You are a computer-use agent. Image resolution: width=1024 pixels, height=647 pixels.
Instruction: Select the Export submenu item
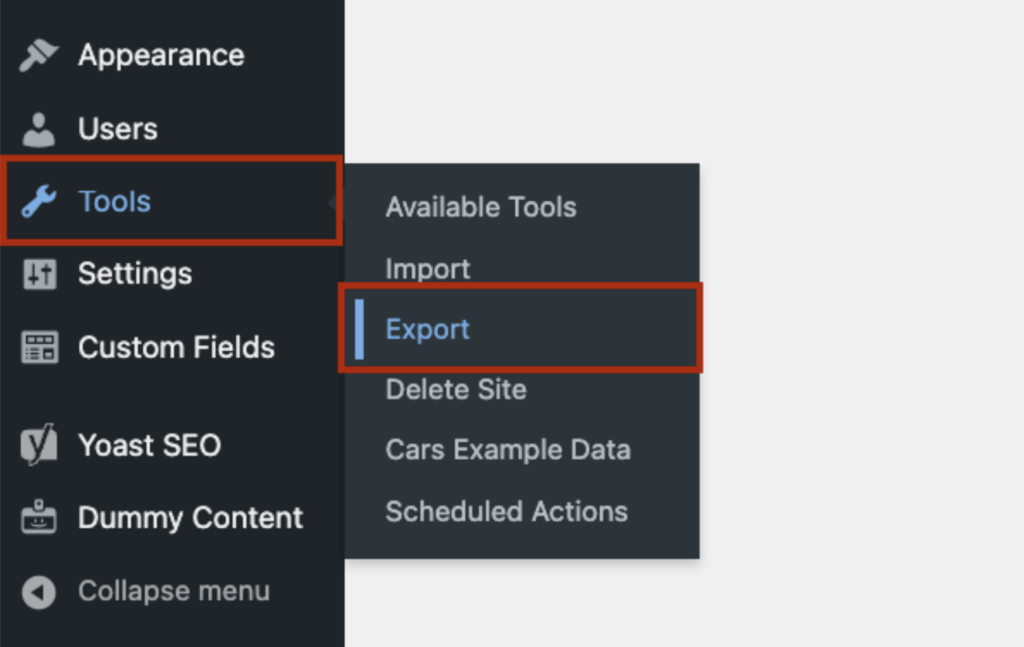point(427,329)
